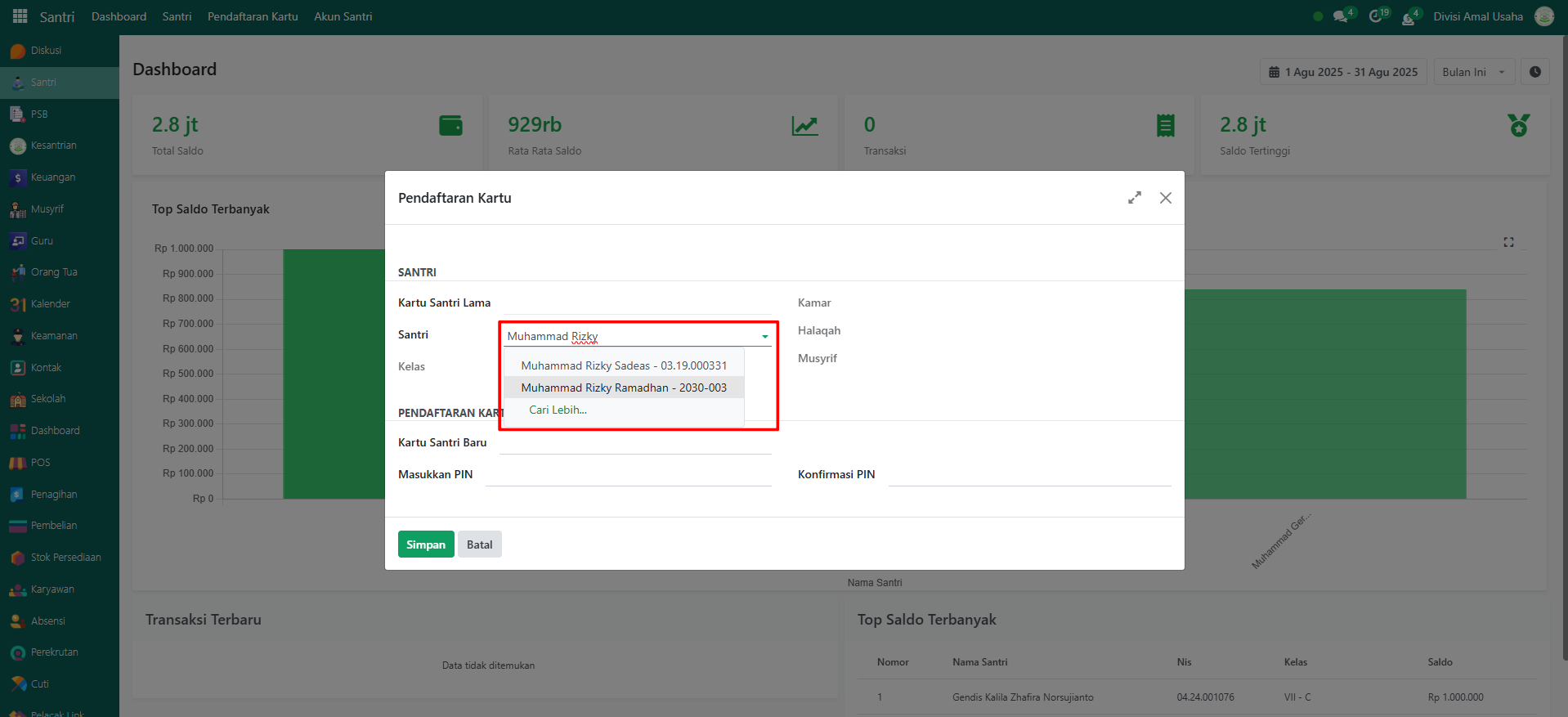Viewport: 1568px width, 717px height.
Task: Click the Cari Lebih... link
Action: coord(558,410)
